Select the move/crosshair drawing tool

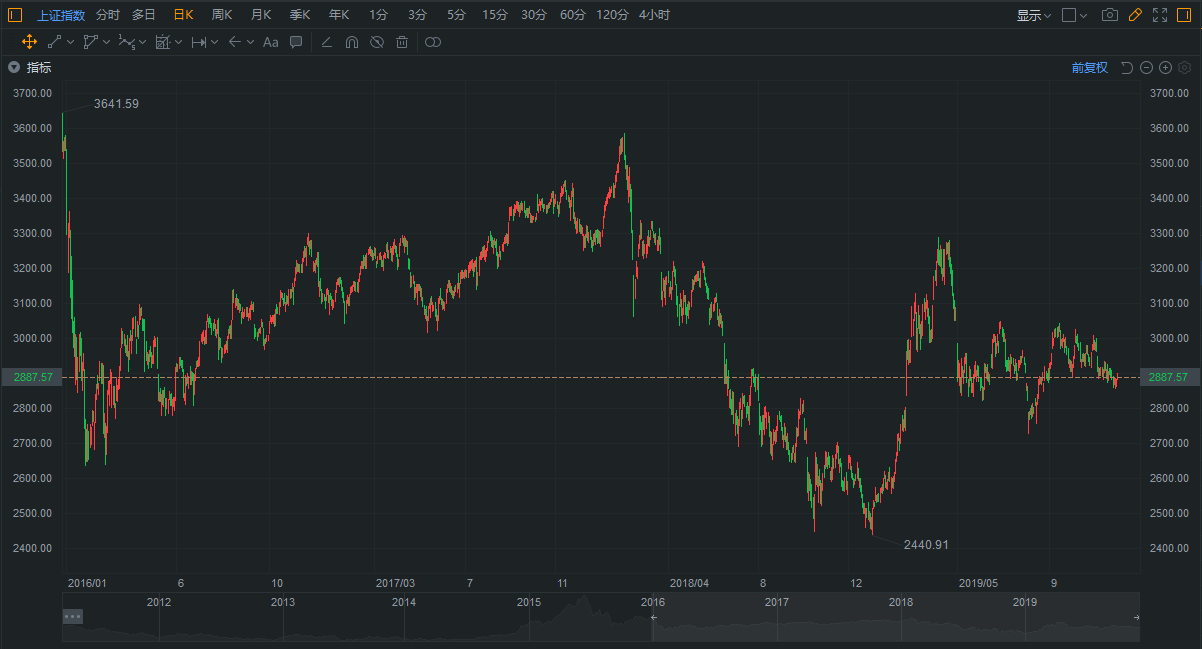point(29,42)
